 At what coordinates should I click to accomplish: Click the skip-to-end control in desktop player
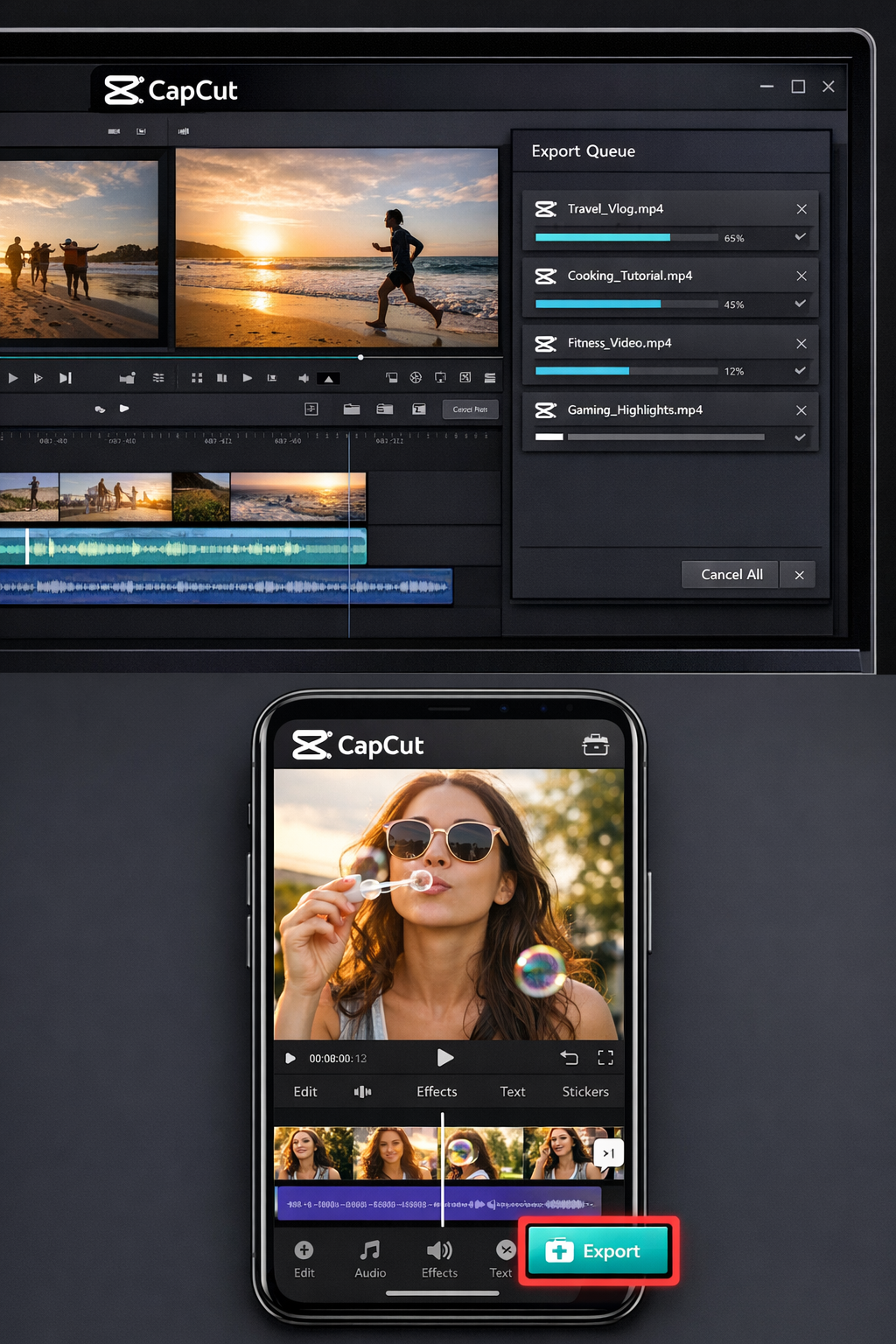pos(65,378)
